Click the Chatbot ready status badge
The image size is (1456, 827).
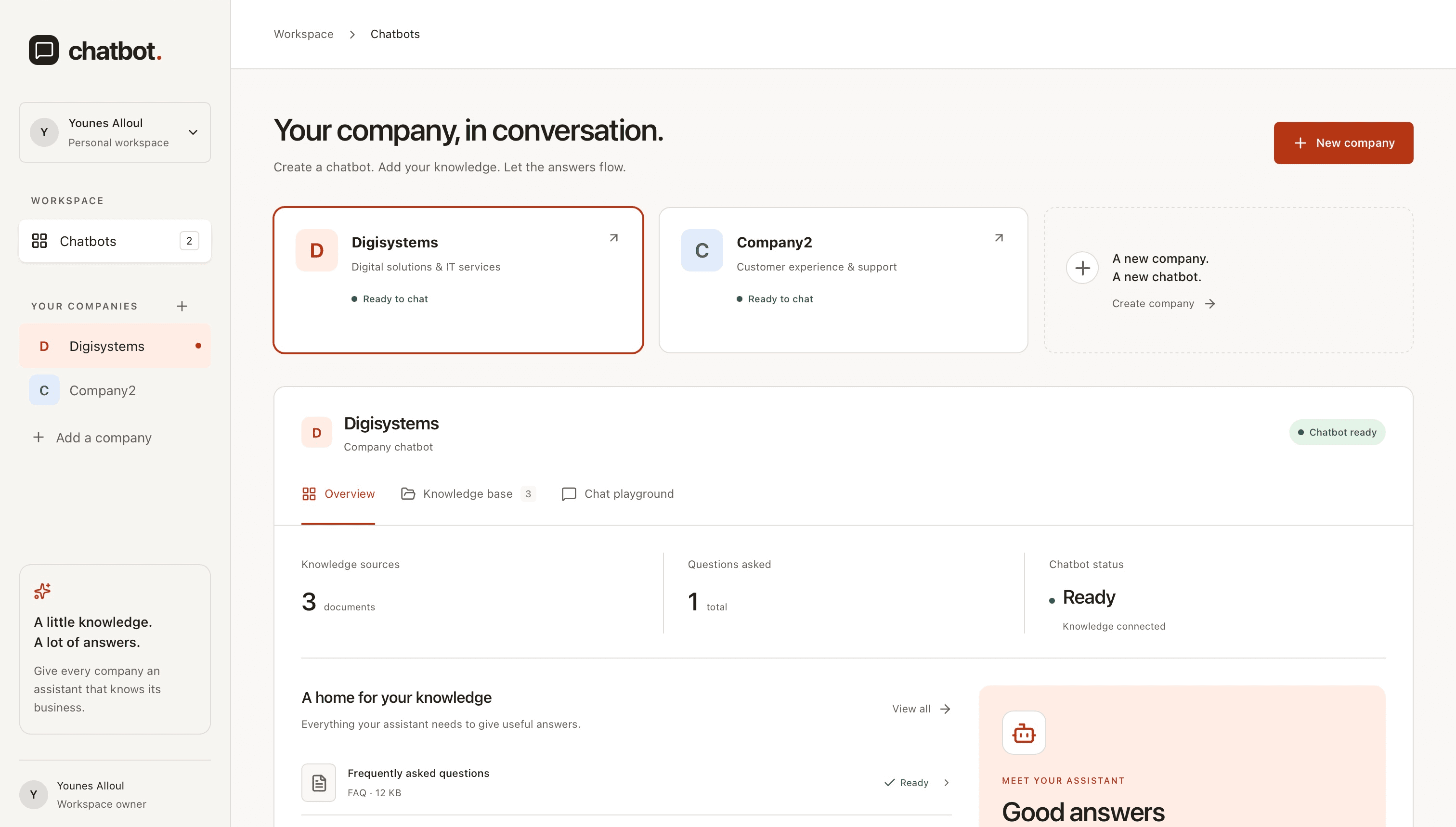click(x=1337, y=432)
